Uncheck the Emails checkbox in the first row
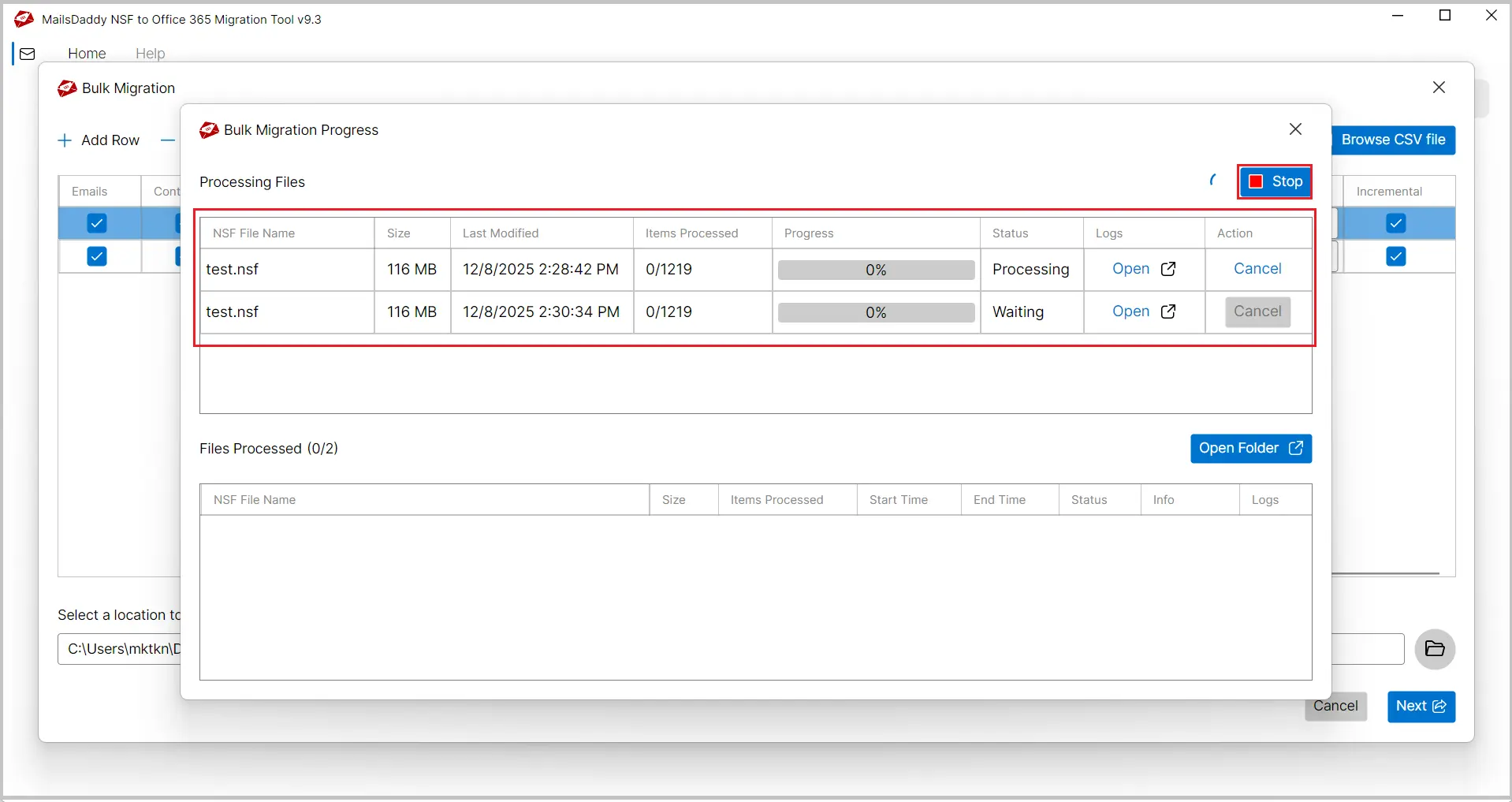Screen dimensions: 1512x802 (x=96, y=223)
